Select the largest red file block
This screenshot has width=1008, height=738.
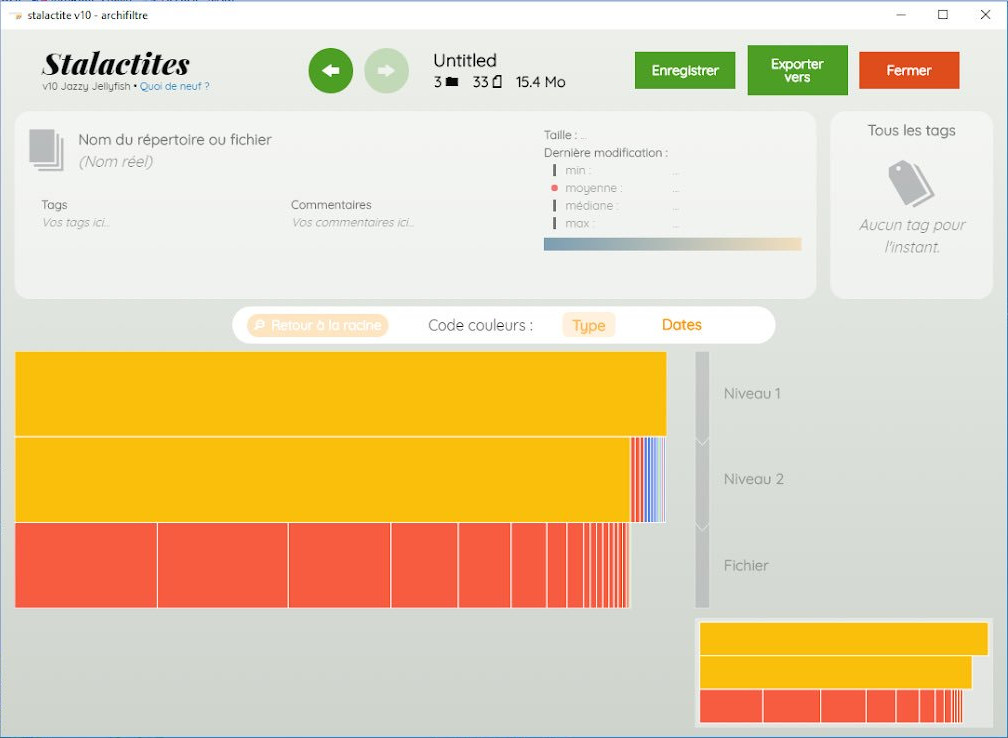86,565
